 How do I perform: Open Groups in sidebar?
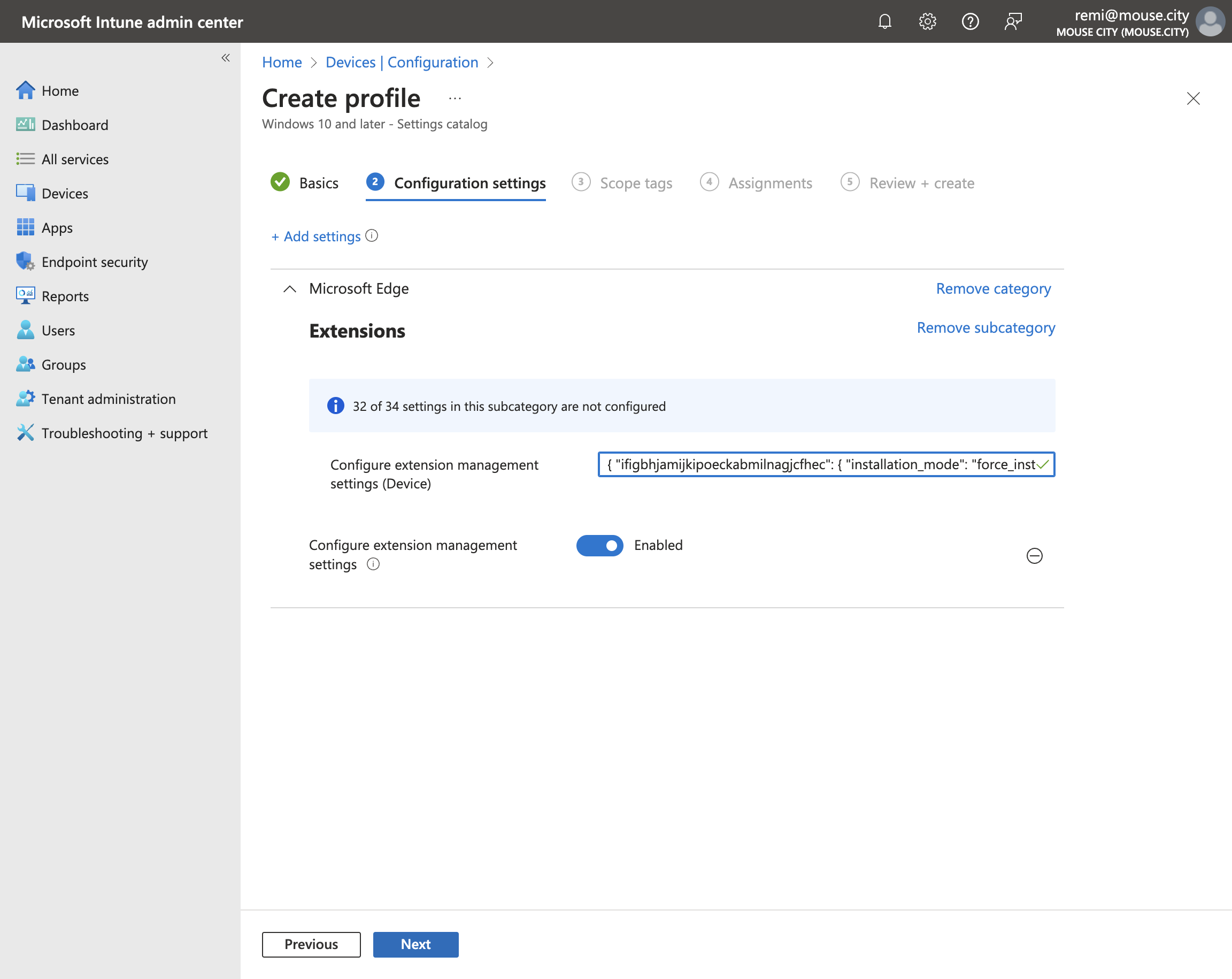[x=51, y=365]
